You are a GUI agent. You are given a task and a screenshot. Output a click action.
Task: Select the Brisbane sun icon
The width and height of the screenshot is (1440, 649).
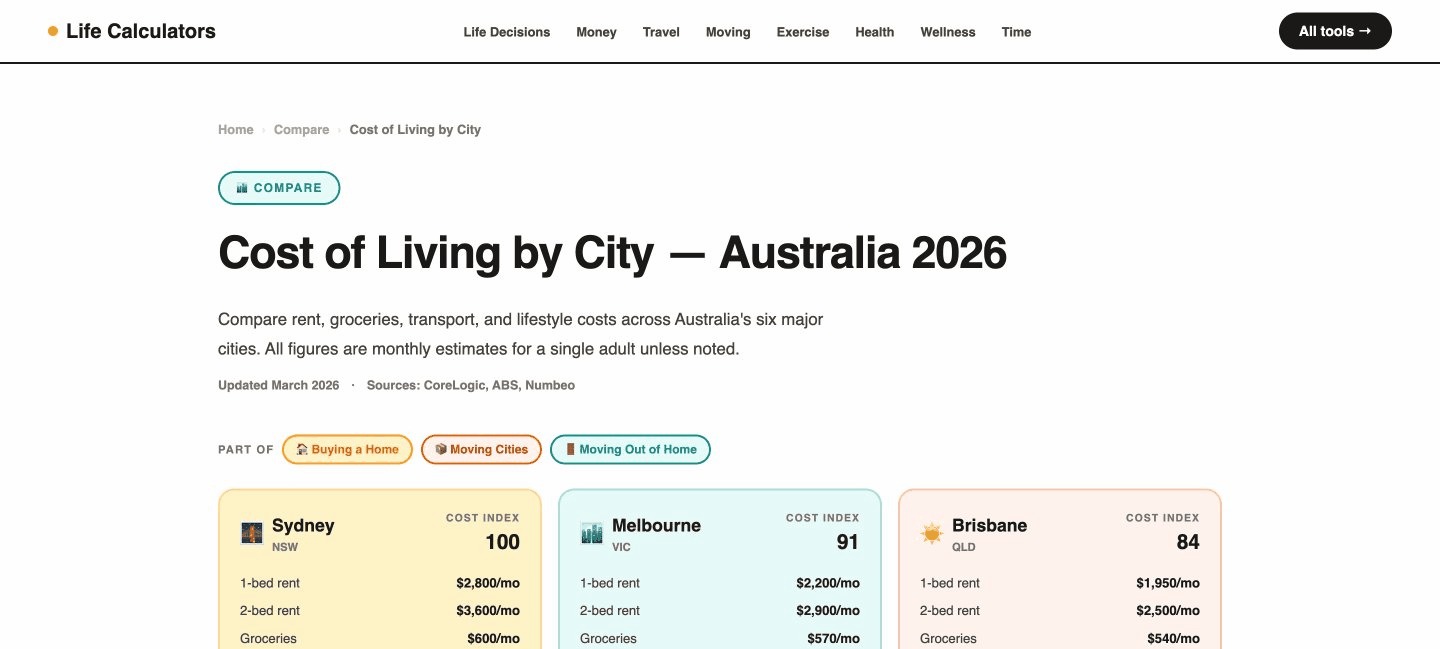click(x=931, y=533)
